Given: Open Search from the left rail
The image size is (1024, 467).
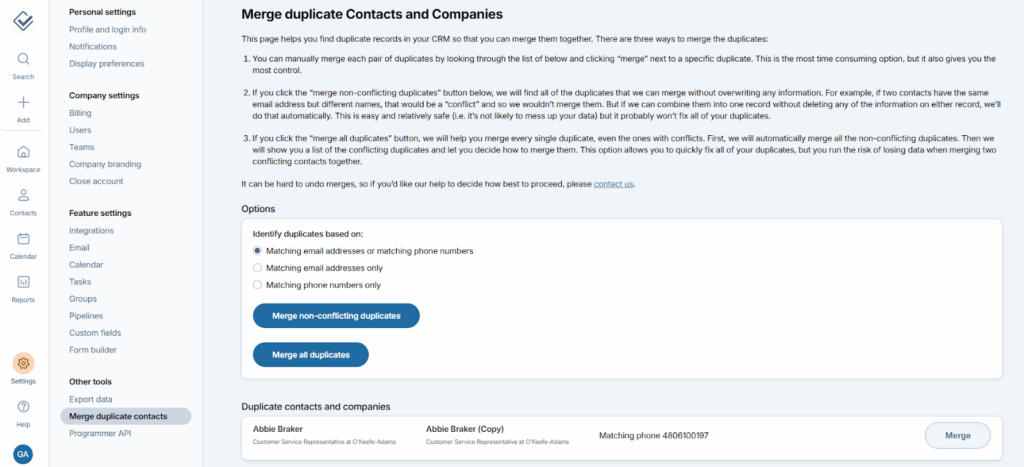Looking at the screenshot, I should pyautogui.click(x=23, y=60).
